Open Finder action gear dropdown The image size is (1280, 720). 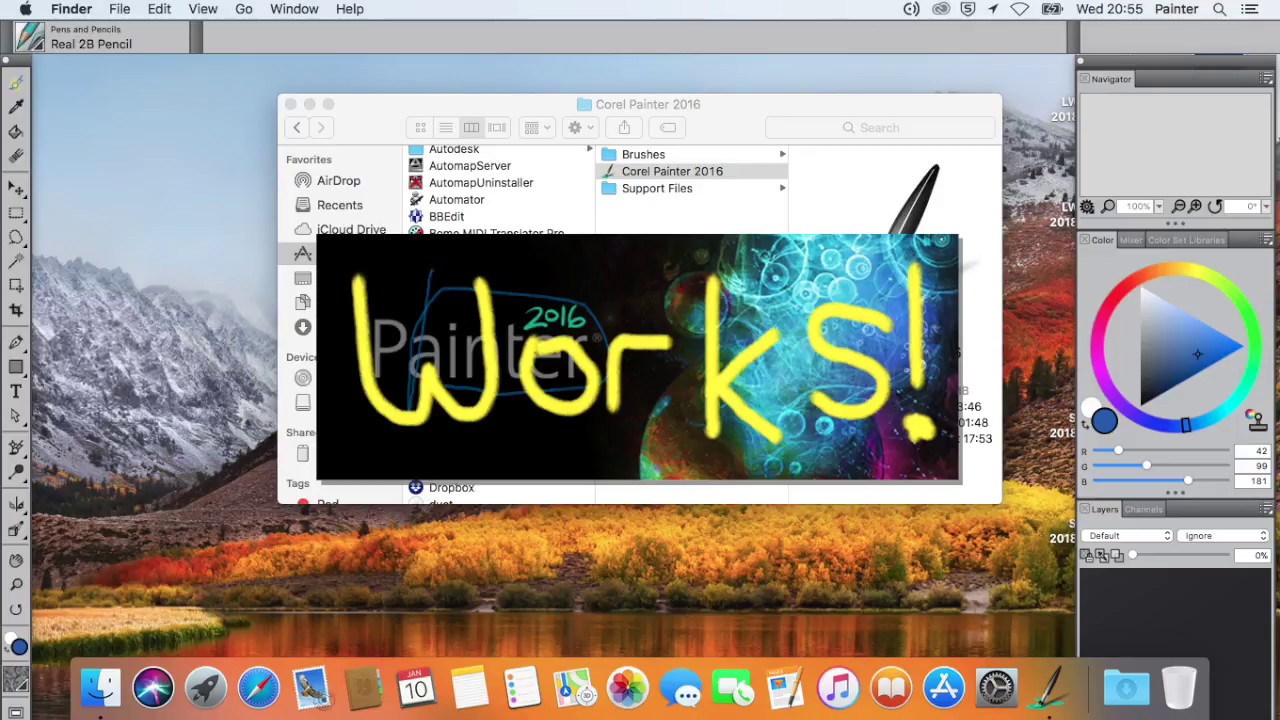pos(580,127)
